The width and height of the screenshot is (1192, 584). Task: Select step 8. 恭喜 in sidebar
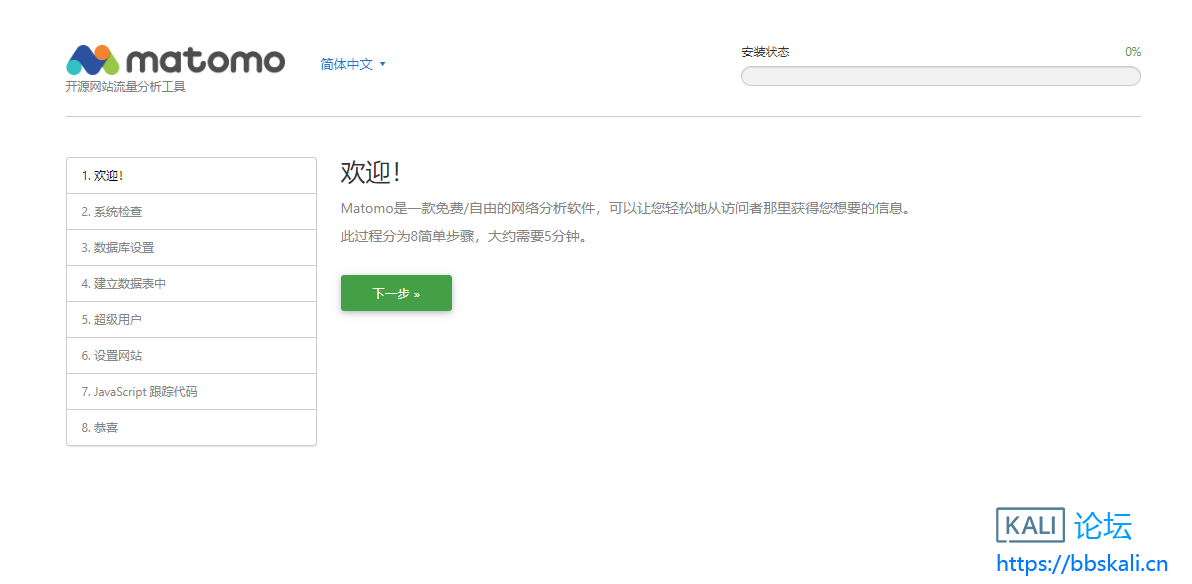(x=192, y=427)
